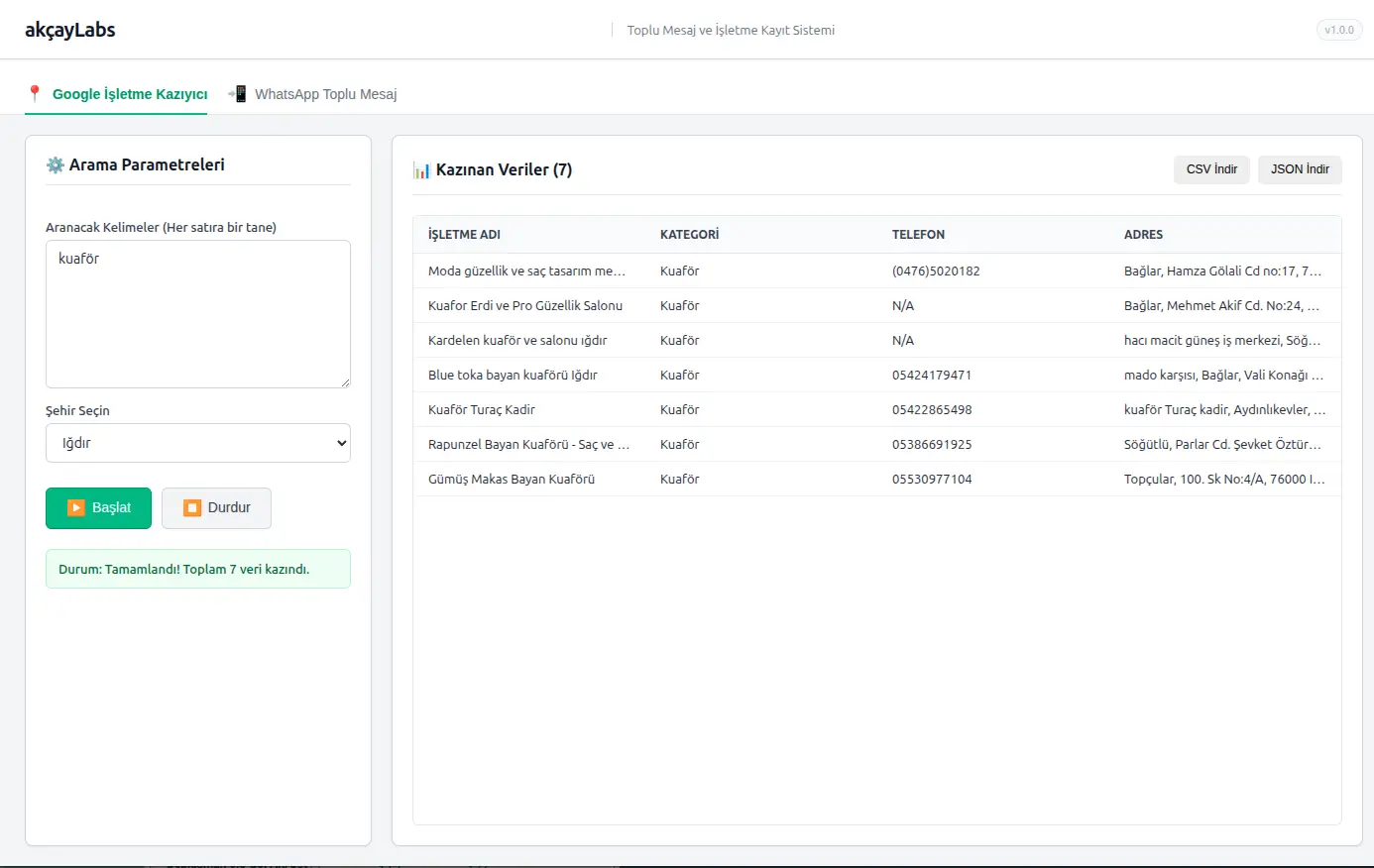This screenshot has width=1374, height=868.
Task: Click the gear icon beside Arama Parametreleri
Action: [x=56, y=165]
